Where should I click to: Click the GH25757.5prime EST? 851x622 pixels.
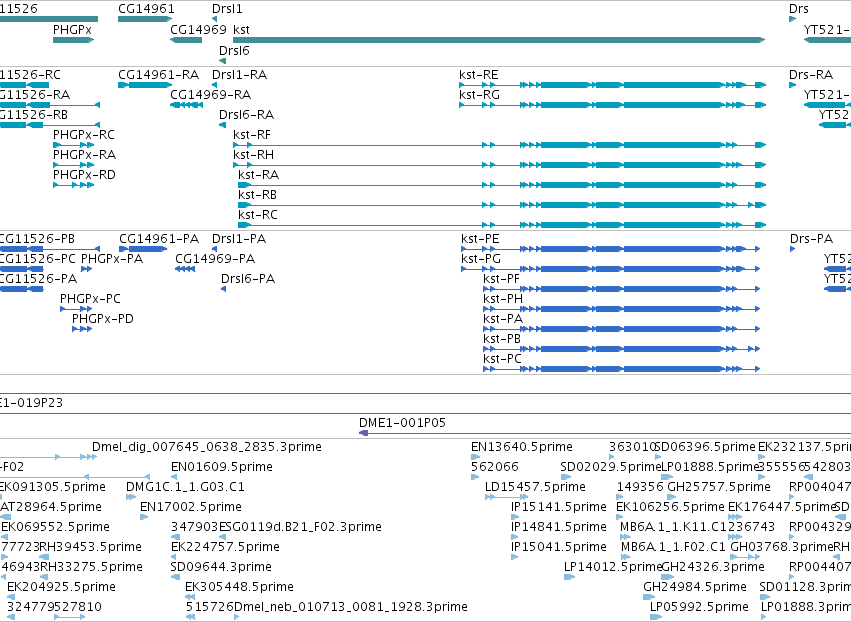click(672, 497)
